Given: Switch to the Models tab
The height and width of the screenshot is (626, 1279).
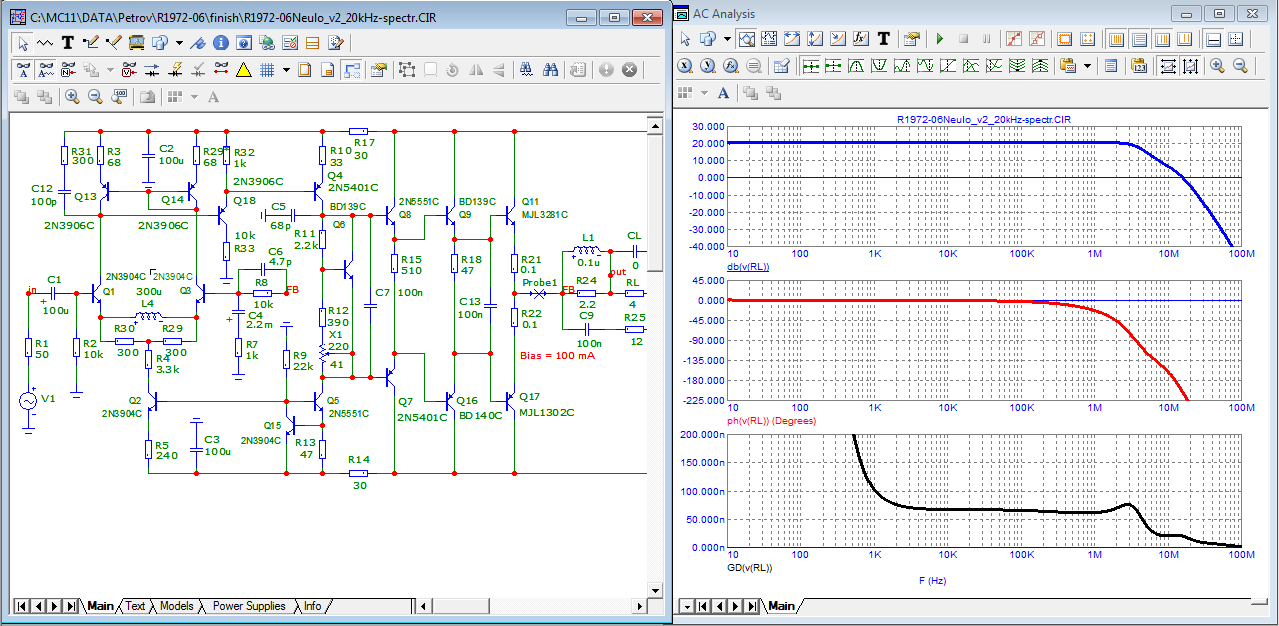Looking at the screenshot, I should tap(176, 606).
